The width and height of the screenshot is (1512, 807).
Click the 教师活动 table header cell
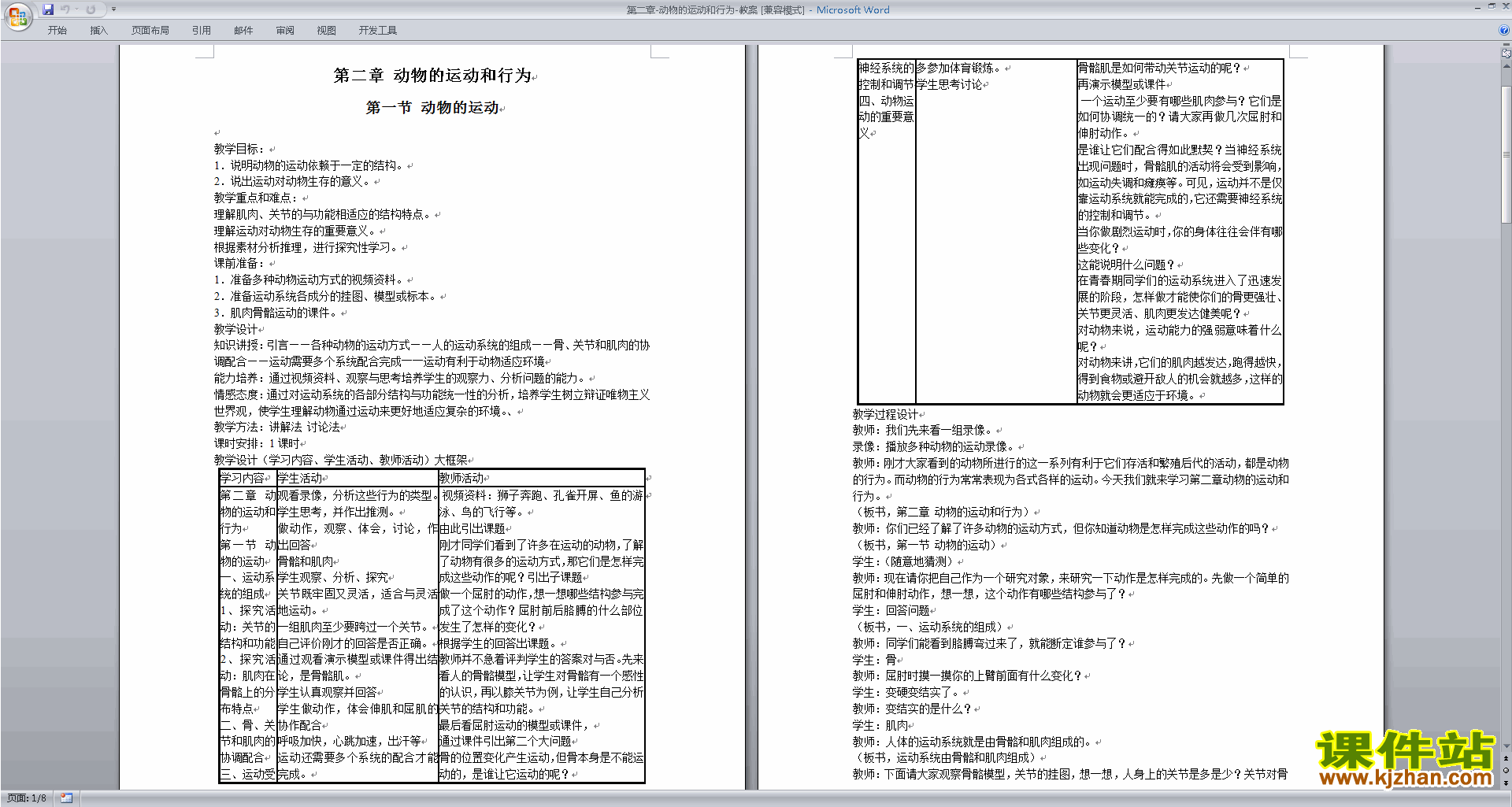click(461, 478)
